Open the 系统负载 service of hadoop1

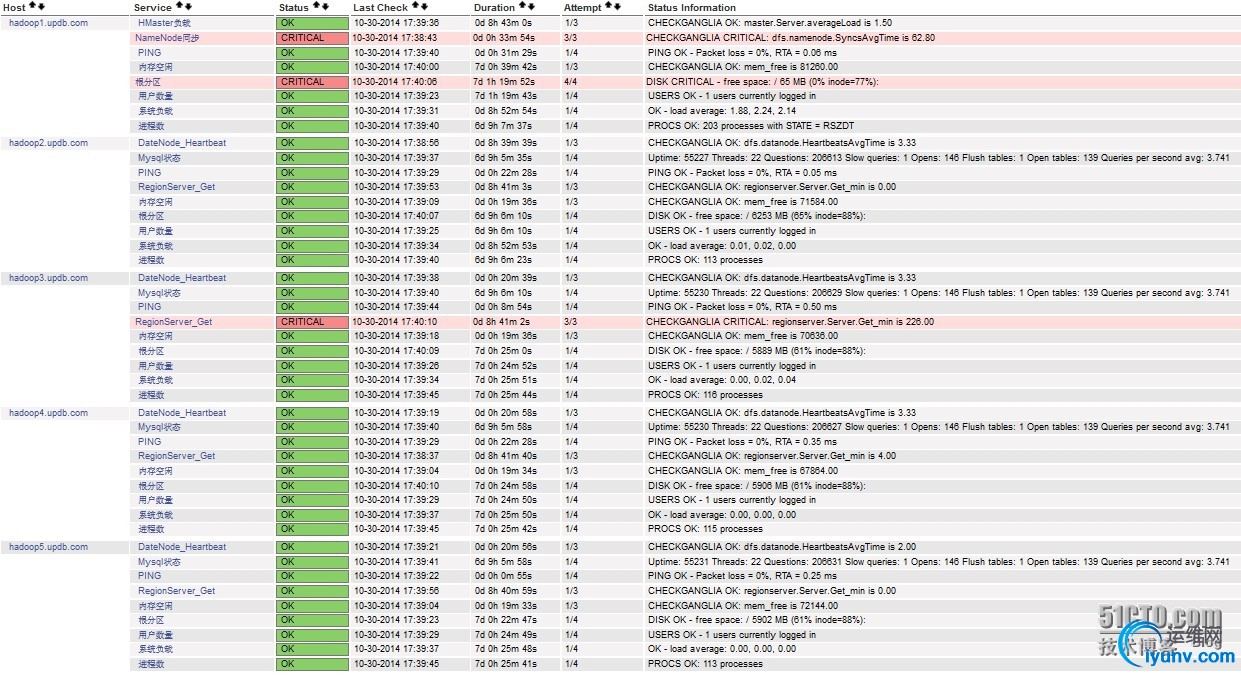[155, 111]
